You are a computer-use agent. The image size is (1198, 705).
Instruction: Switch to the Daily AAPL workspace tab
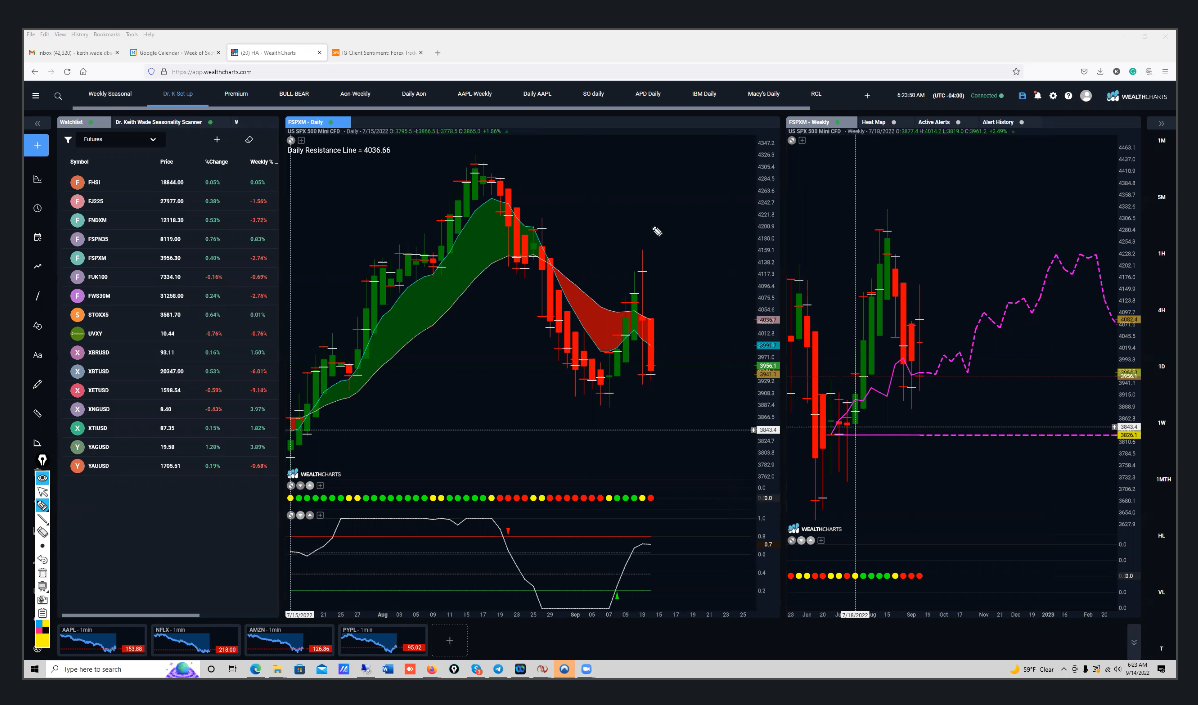[537, 94]
